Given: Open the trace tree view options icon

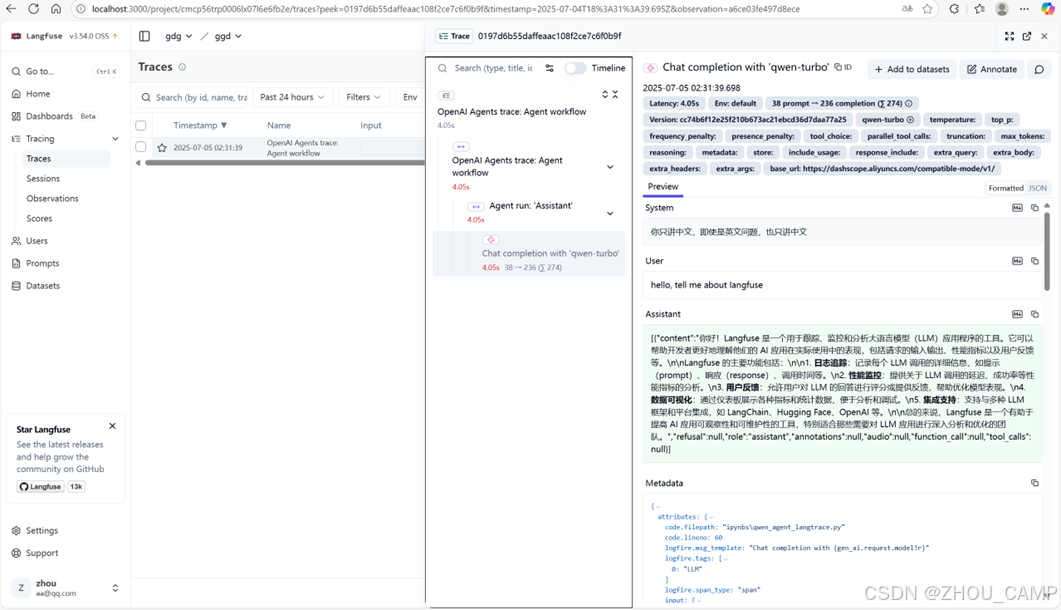Looking at the screenshot, I should [549, 68].
